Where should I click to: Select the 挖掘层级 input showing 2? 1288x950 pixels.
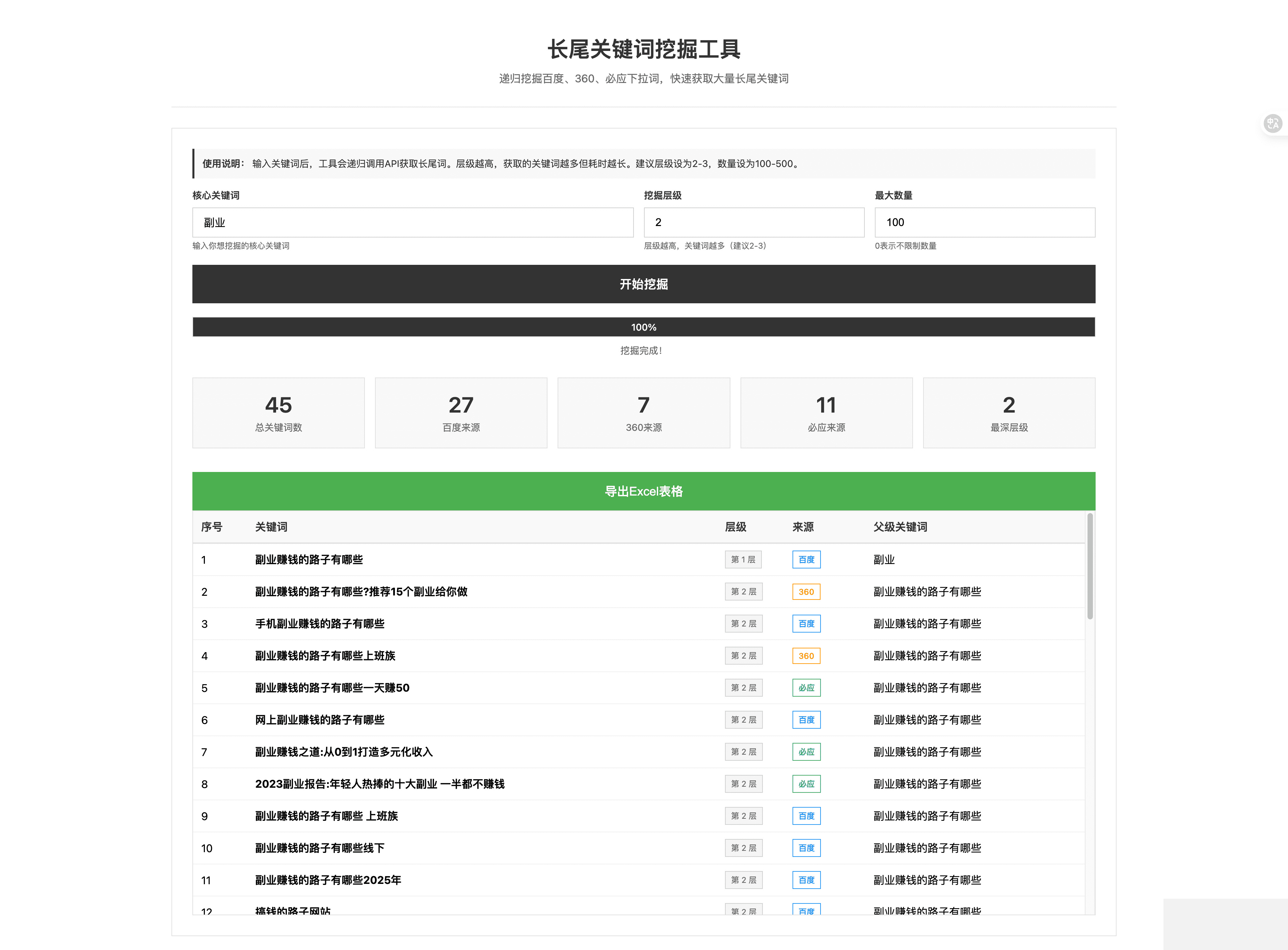coord(754,223)
